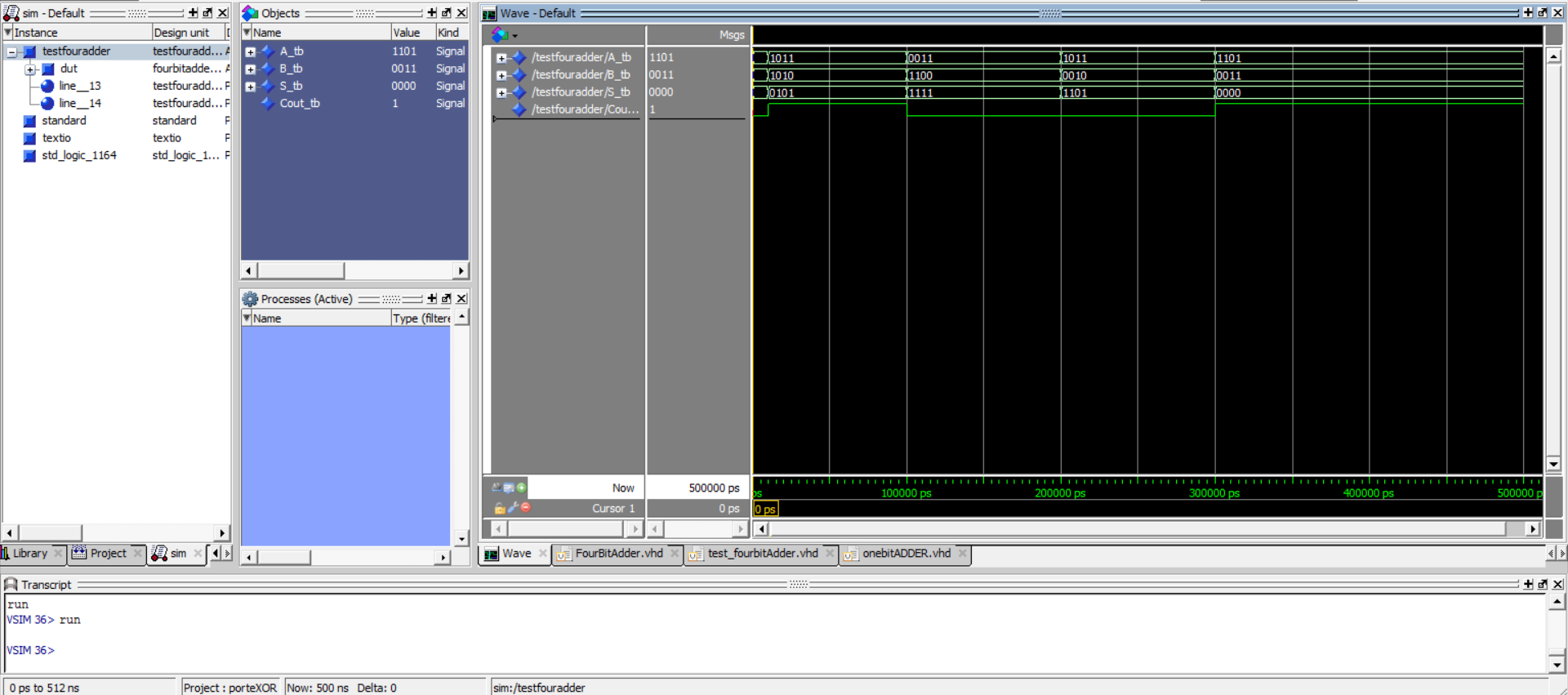Expand /testfouradder/S_tb bus in Wave pane
Viewport: 1568px width, 695px height.
501,92
